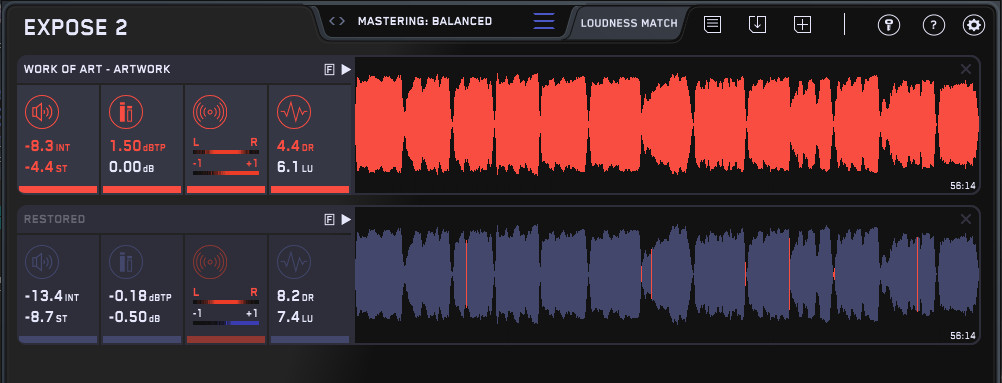Toggle the F filter on Artwork track

[329, 70]
